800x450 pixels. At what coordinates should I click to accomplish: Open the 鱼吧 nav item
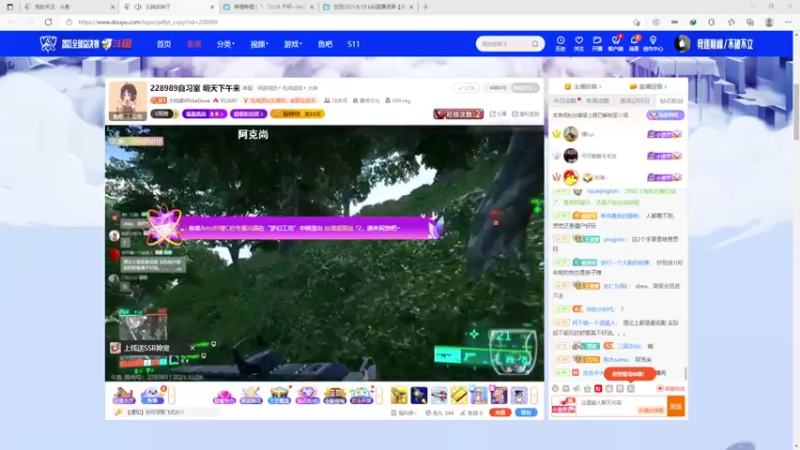point(325,44)
